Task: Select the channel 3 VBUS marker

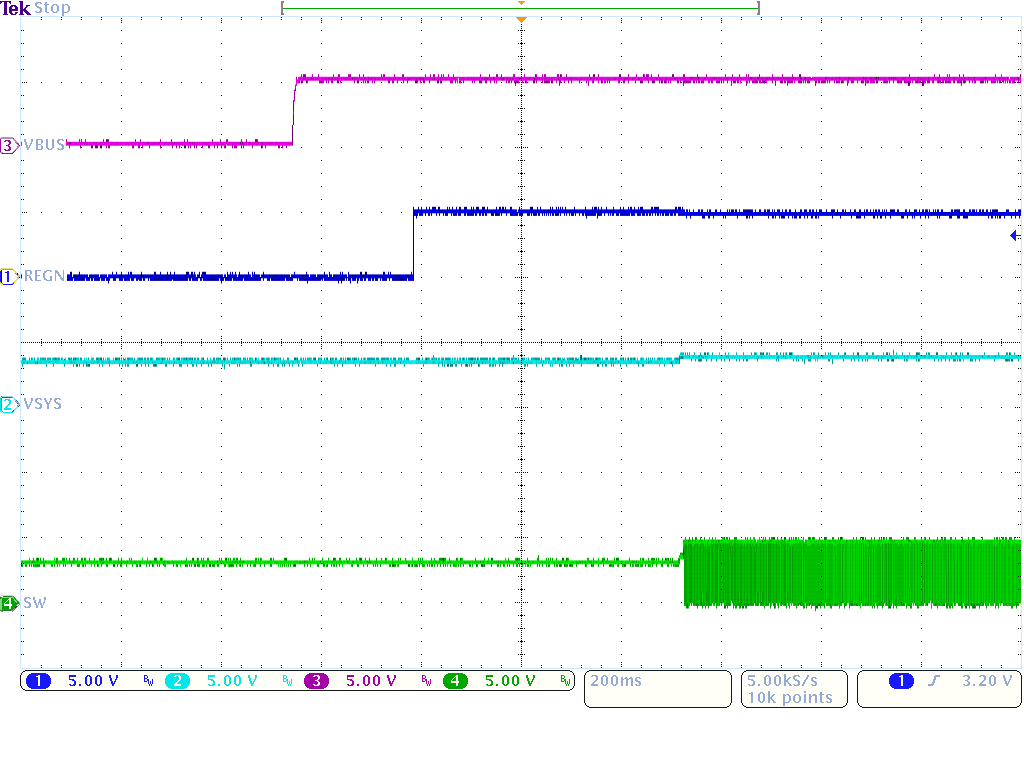Action: (8, 145)
